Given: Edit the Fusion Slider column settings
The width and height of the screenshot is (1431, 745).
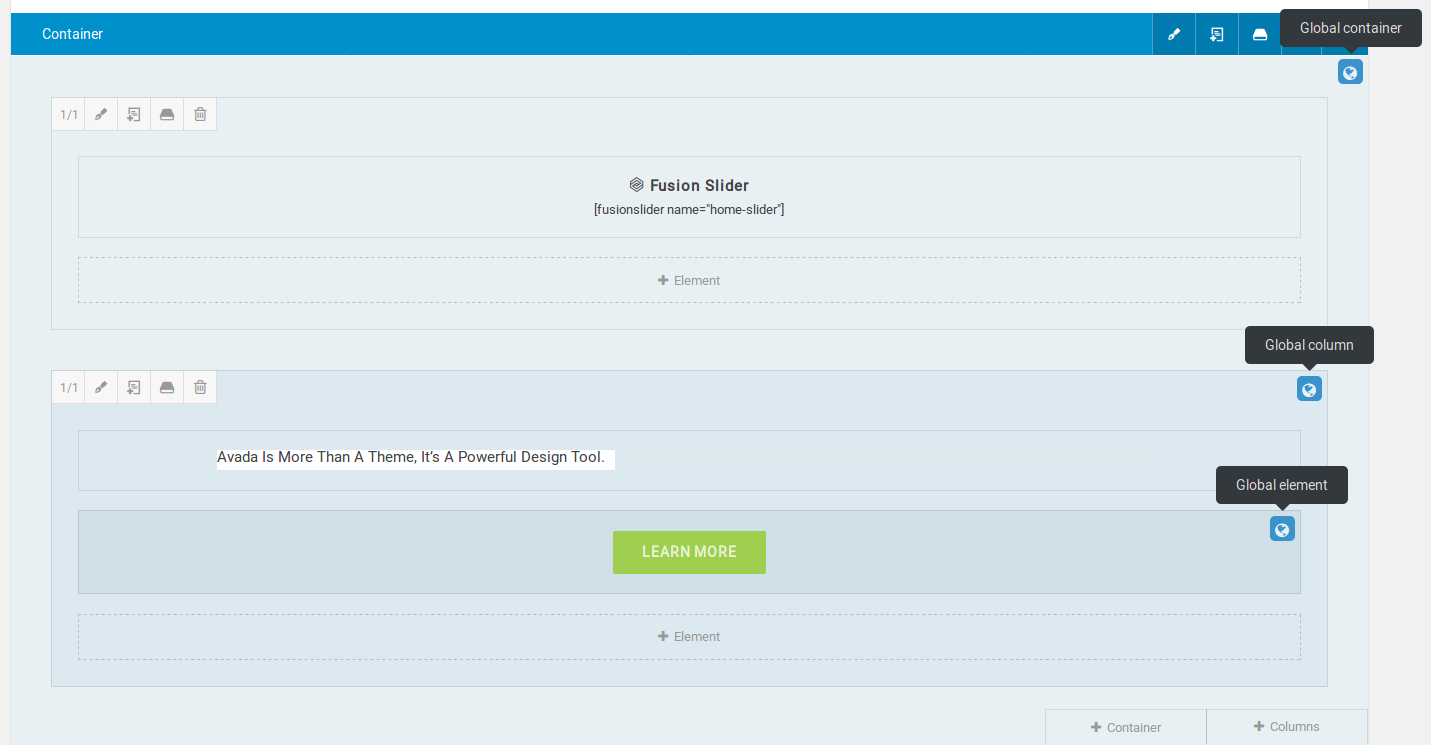Looking at the screenshot, I should coord(101,114).
